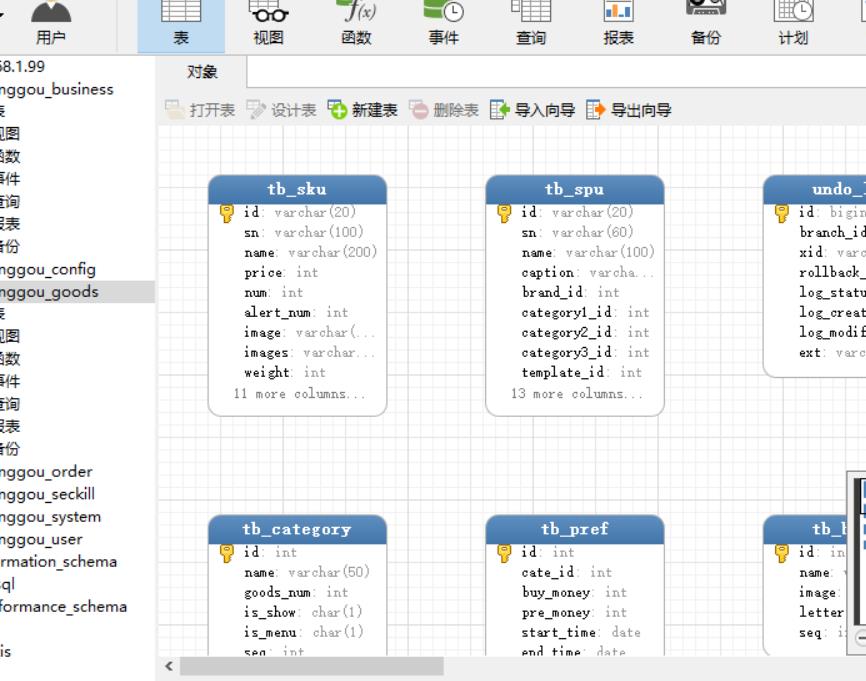
Task: Click primary key icon in tb_spu
Action: [504, 213]
